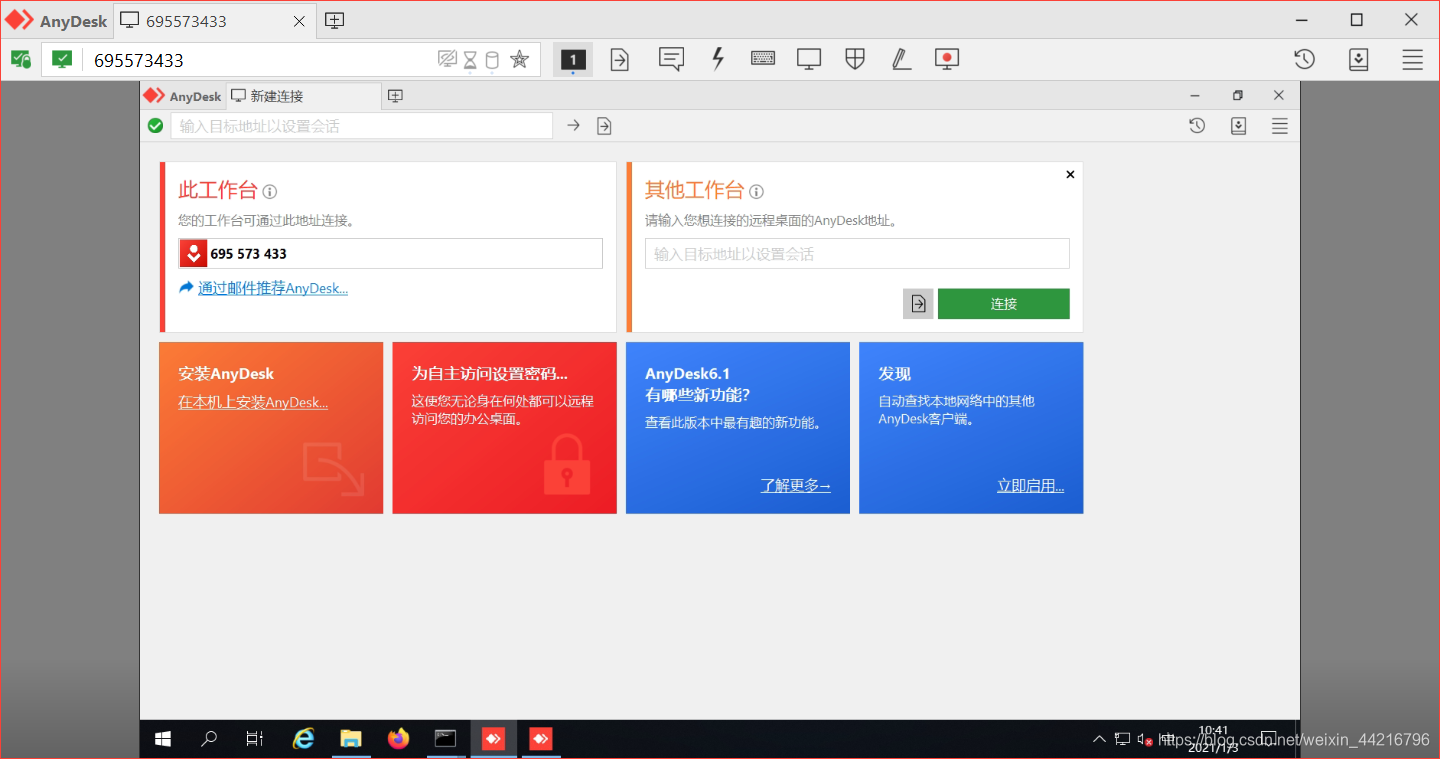1440x759 pixels.
Task: Click the green check status icon in remote window
Action: pyautogui.click(x=155, y=126)
